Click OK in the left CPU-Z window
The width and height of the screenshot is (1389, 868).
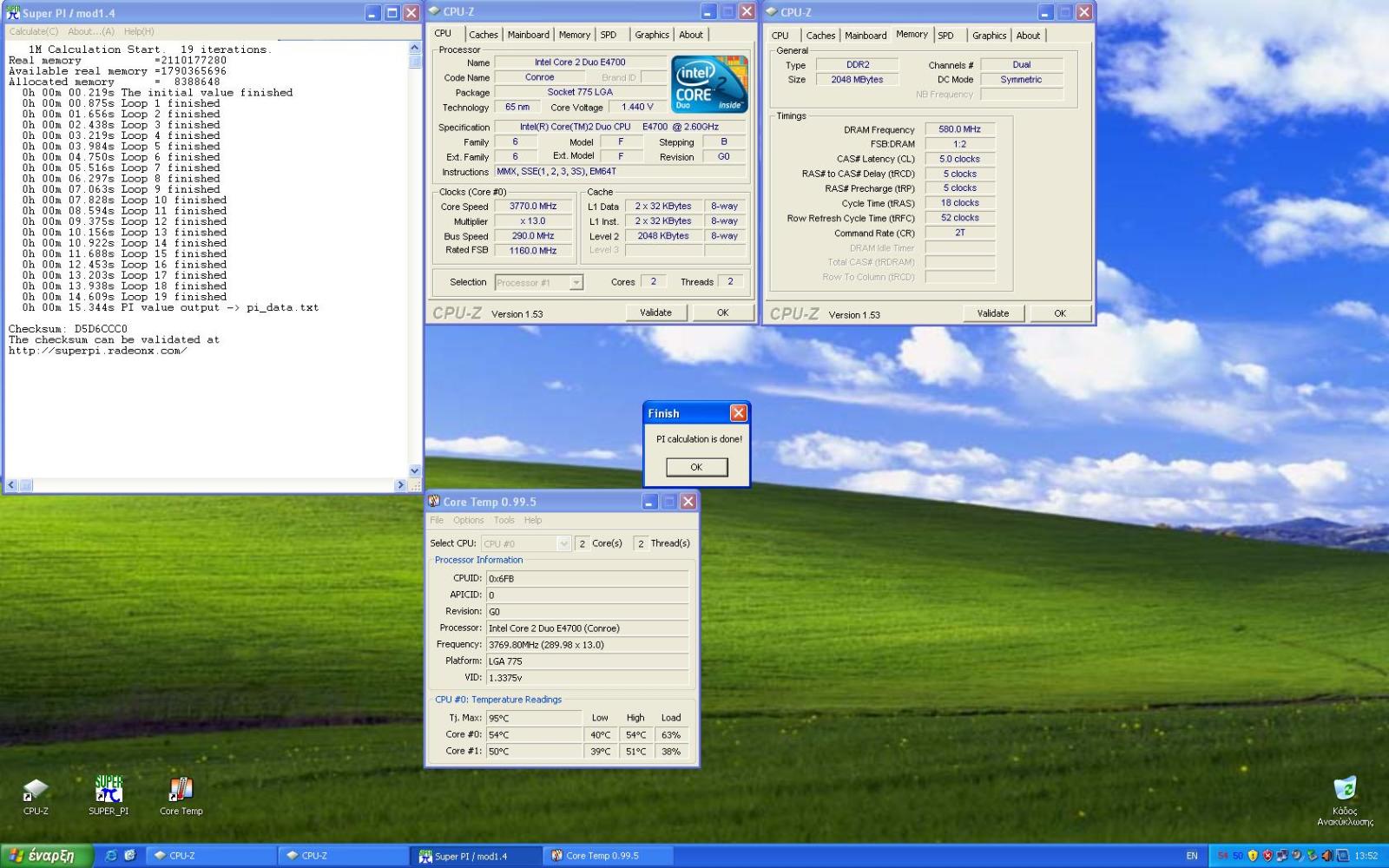(x=722, y=312)
